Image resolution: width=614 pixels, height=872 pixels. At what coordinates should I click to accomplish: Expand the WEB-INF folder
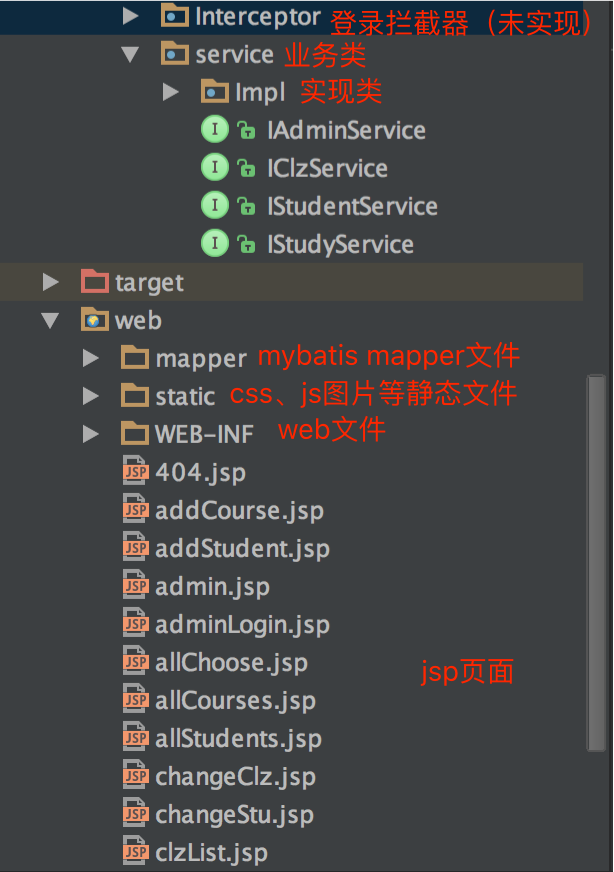tap(91, 433)
